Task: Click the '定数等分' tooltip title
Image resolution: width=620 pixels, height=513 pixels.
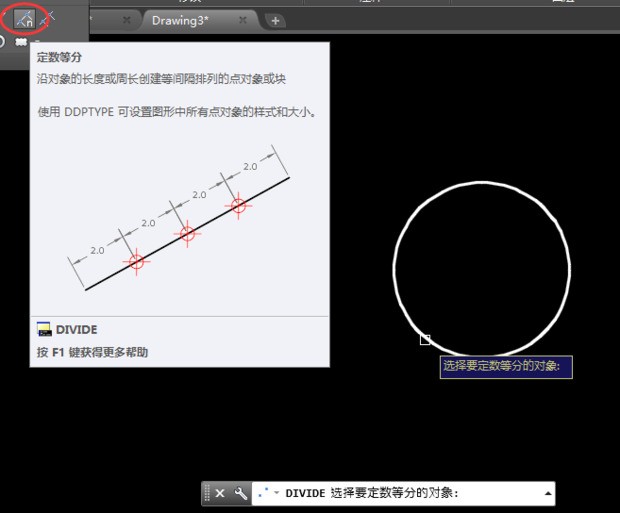Action: [59, 57]
